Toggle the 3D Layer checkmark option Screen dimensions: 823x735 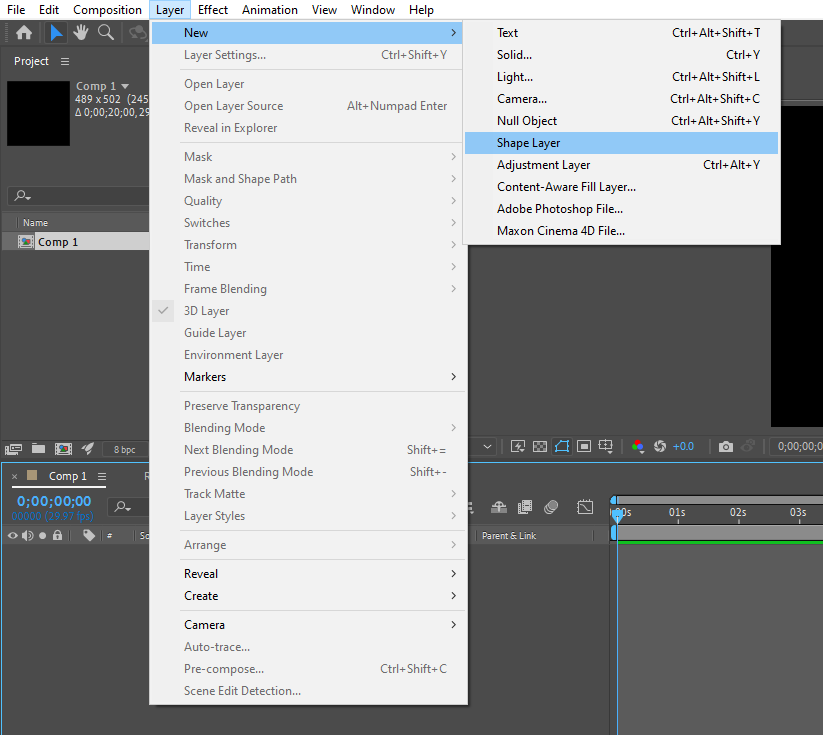tap(206, 311)
